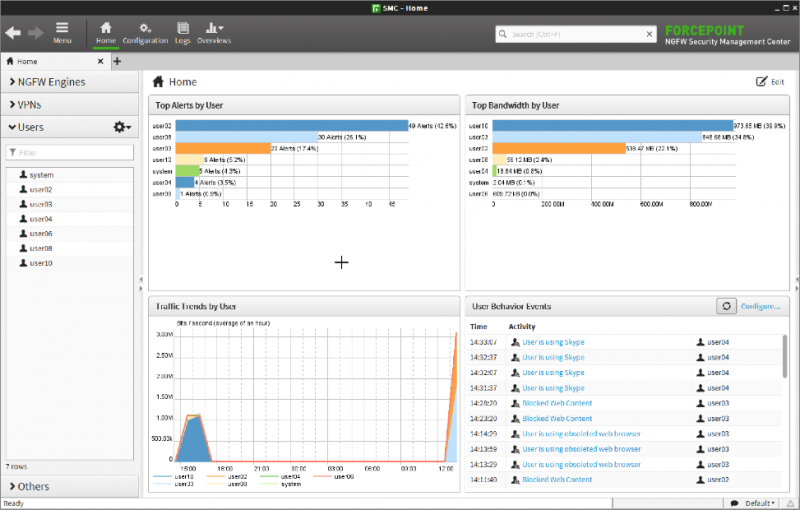The height and width of the screenshot is (510, 800).
Task: Click the Top Alerts by User title
Action: [189, 106]
